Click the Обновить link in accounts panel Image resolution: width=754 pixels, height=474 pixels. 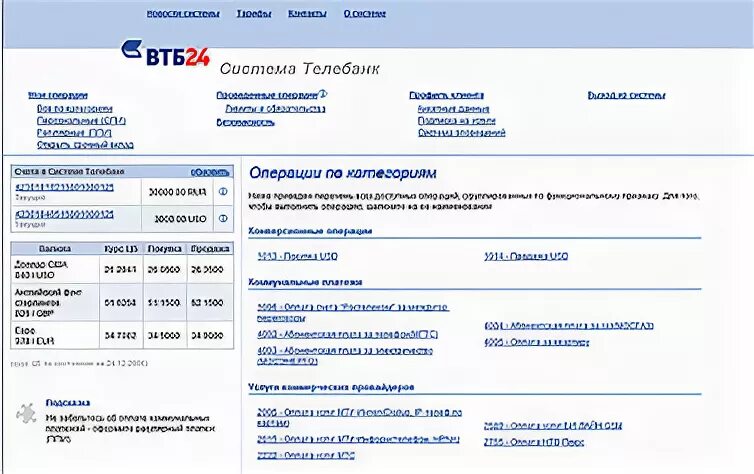point(210,172)
